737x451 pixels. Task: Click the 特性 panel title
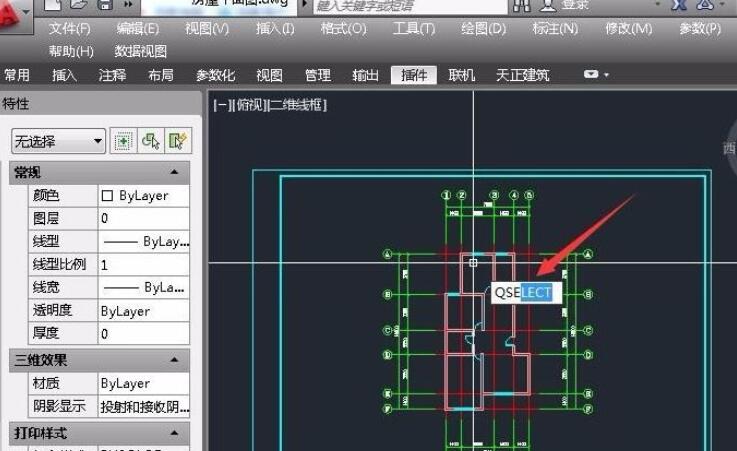(16, 103)
